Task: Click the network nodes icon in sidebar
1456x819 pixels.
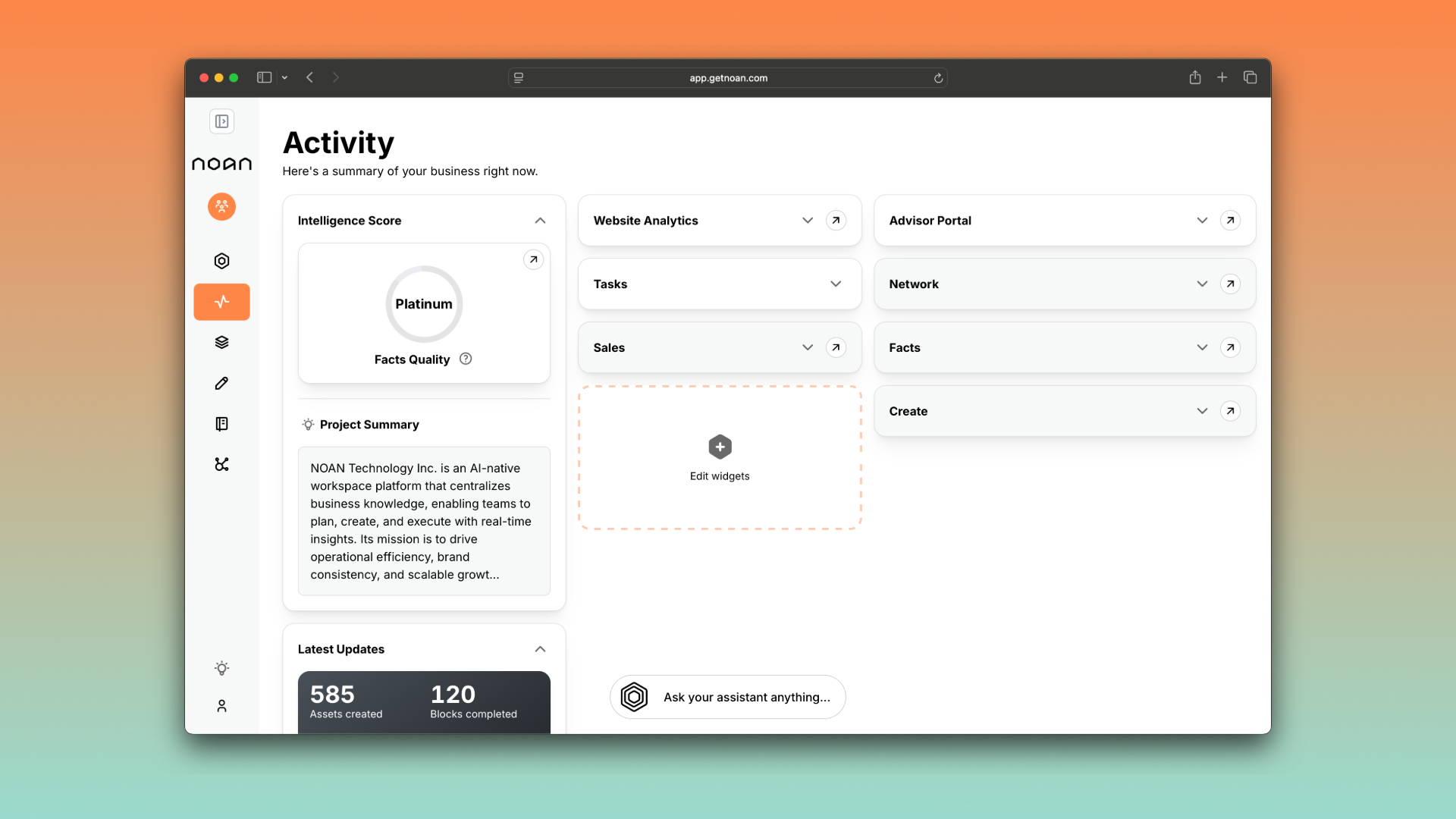Action: [x=221, y=464]
